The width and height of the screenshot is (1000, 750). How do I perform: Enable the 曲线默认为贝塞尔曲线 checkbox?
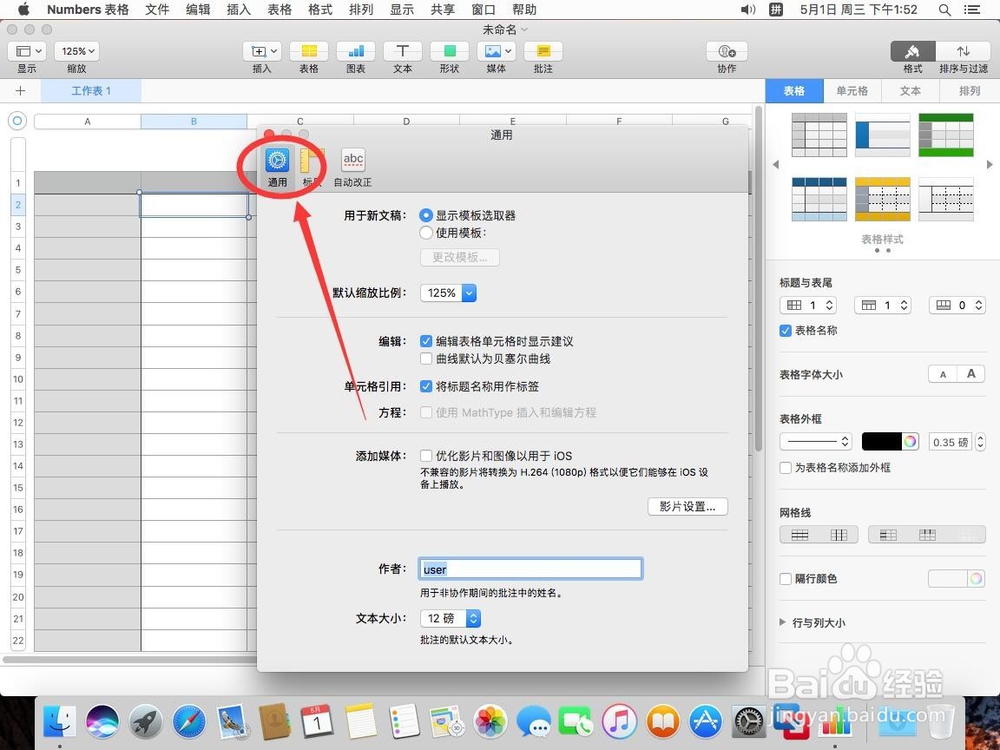point(426,357)
